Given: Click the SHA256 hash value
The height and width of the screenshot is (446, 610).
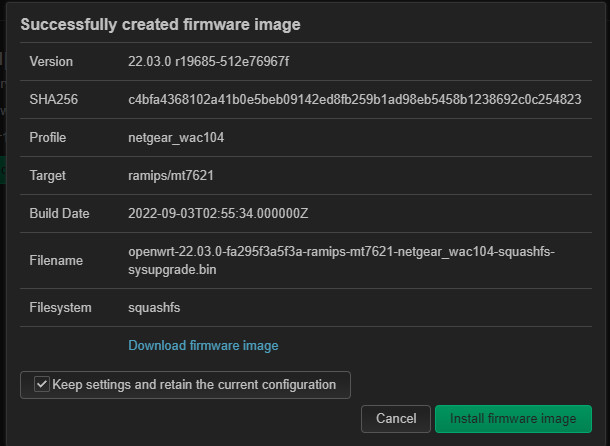Looking at the screenshot, I should [x=355, y=99].
